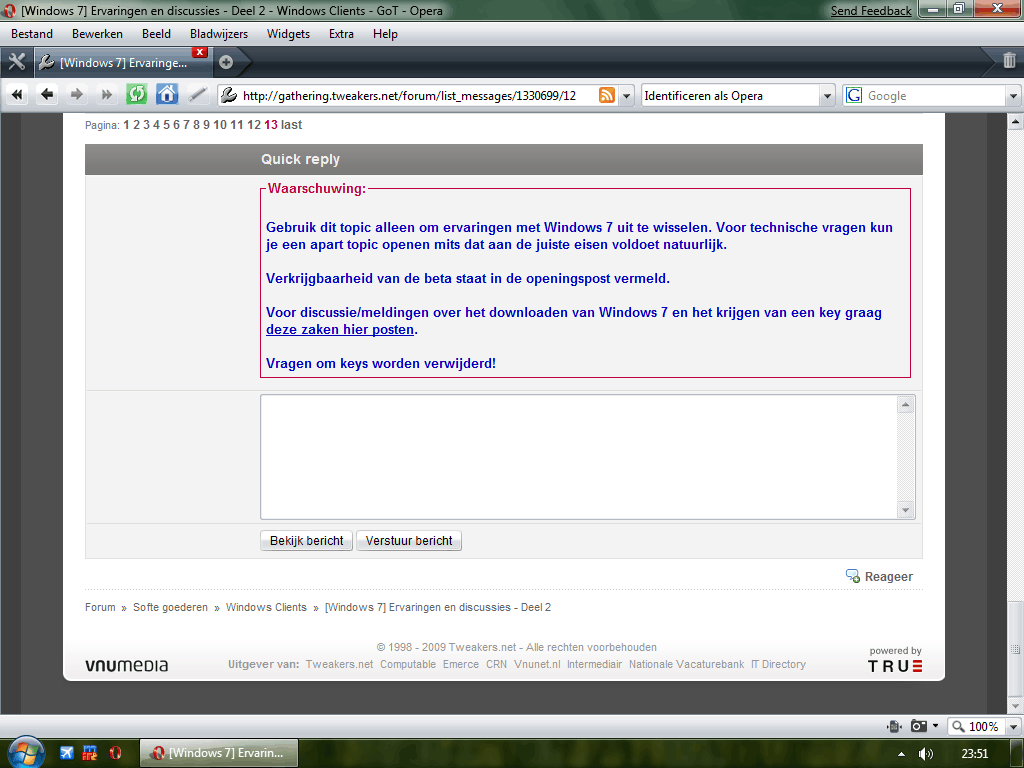Image resolution: width=1024 pixels, height=768 pixels.
Task: Open the Ervaringen en discussies - Deel 2 breadcrumb
Action: 438,607
